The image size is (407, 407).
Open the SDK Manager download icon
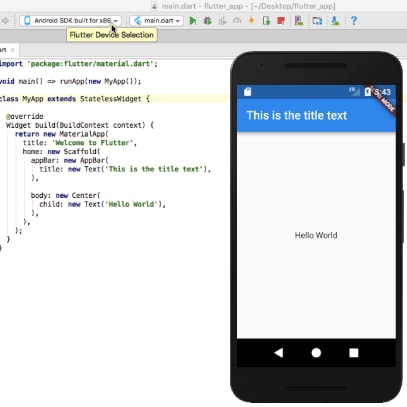point(335,21)
